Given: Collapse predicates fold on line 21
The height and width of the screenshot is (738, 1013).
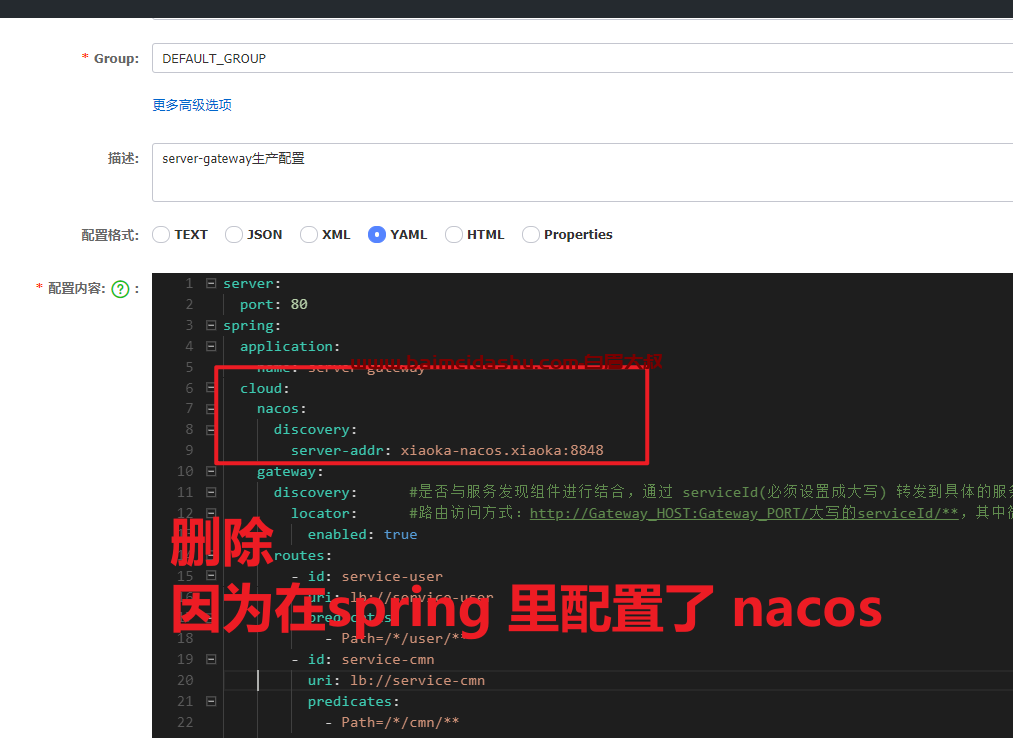Looking at the screenshot, I should pos(211,701).
